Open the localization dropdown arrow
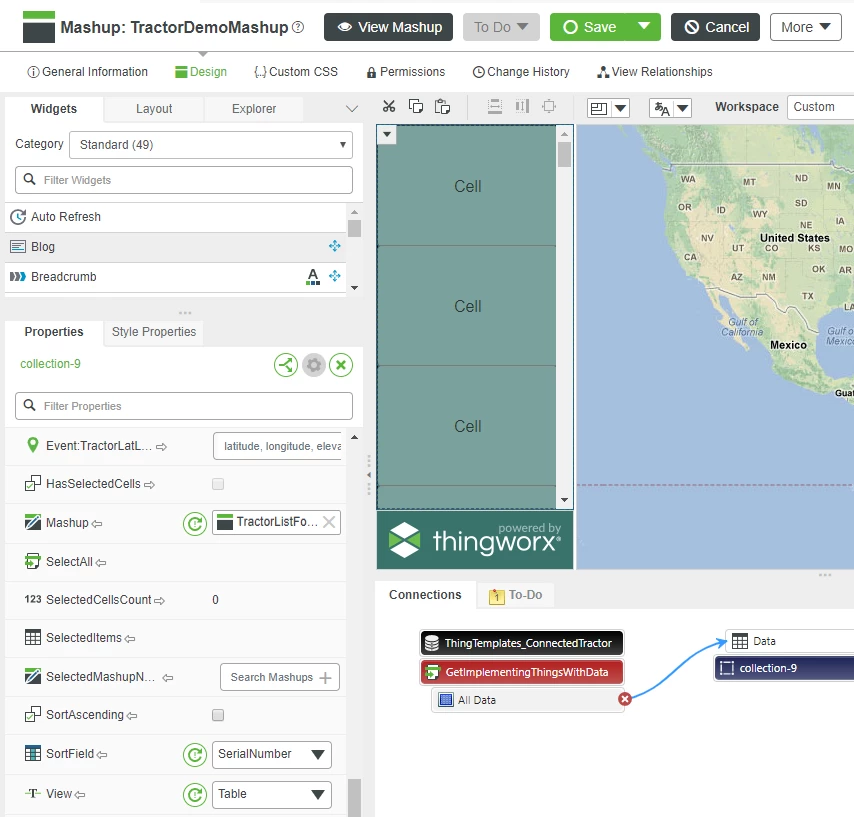 (682, 108)
